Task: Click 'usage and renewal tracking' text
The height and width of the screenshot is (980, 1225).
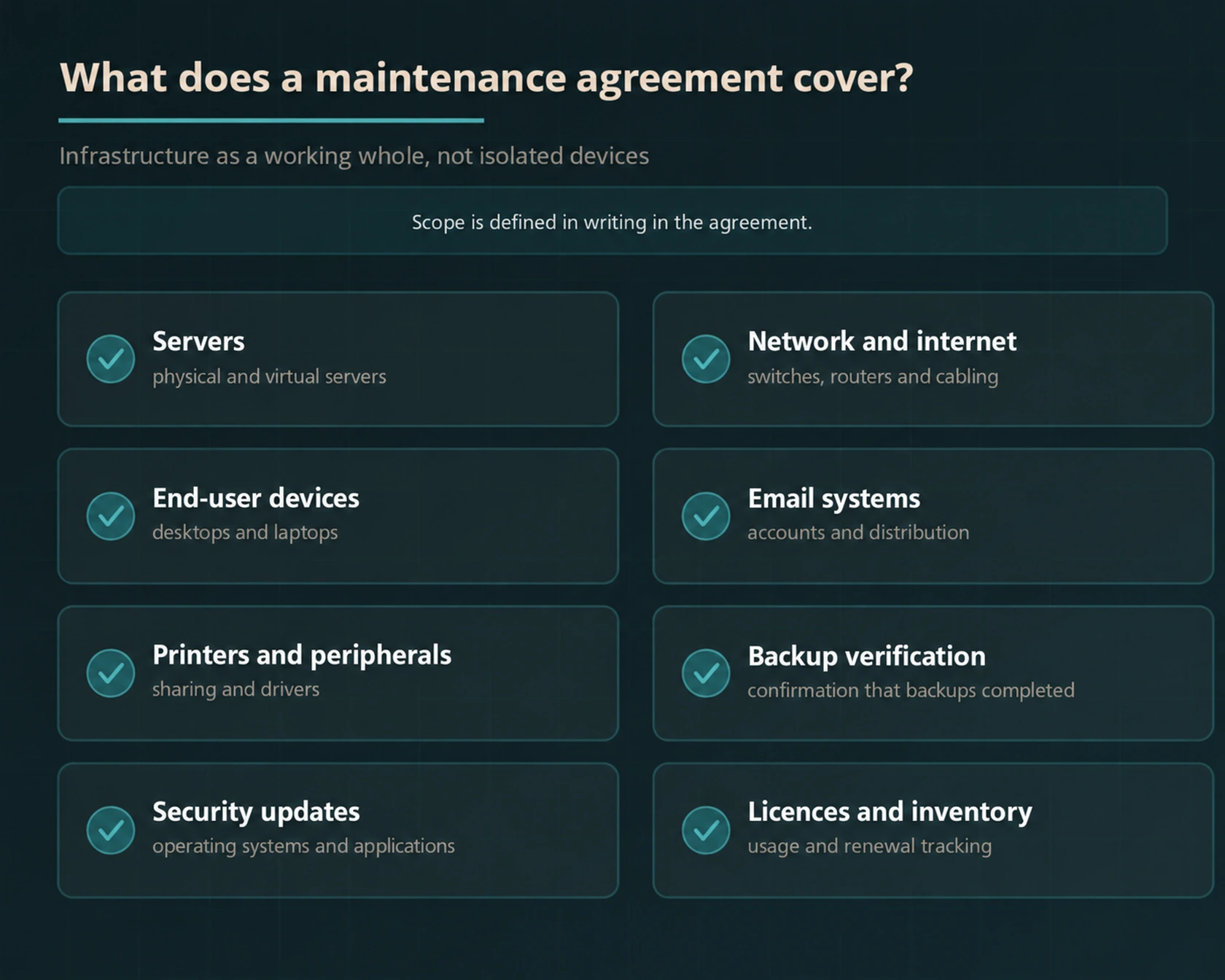Action: pos(869,847)
